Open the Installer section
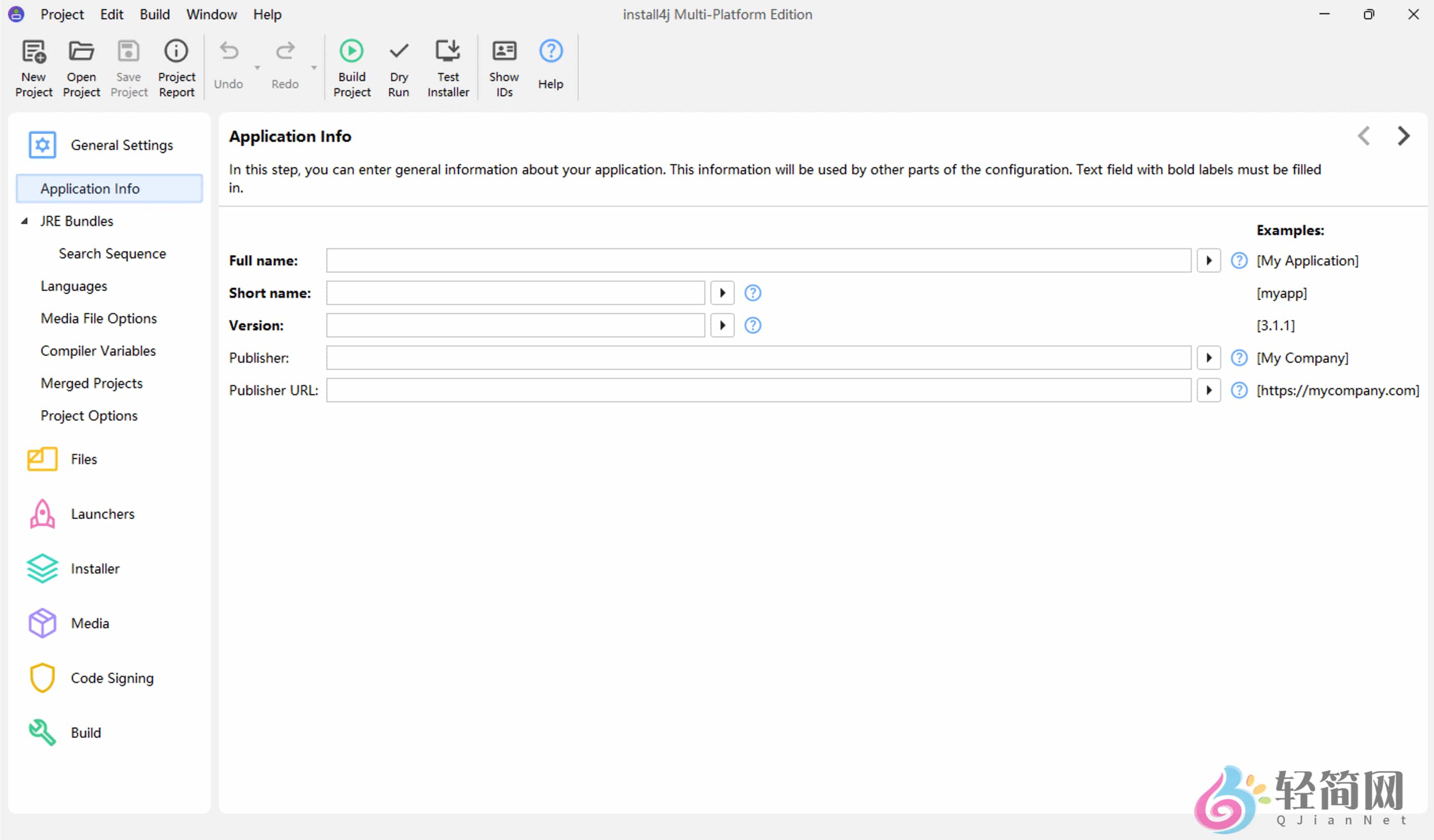Viewport: 1434px width, 840px height. click(x=74, y=568)
